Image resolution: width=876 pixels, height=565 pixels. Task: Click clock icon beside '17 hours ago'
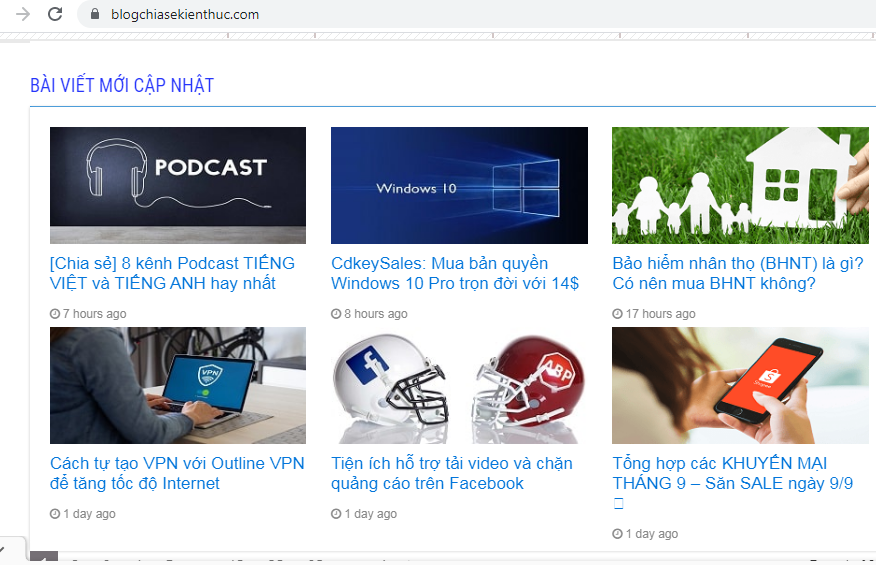617,314
